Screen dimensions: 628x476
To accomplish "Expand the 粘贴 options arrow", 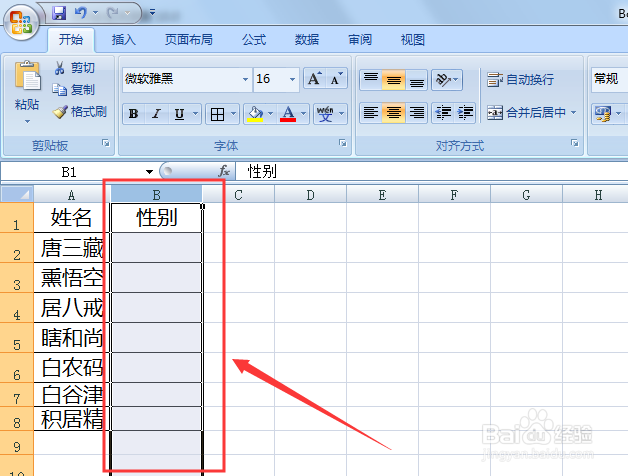I will pyautogui.click(x=27, y=121).
